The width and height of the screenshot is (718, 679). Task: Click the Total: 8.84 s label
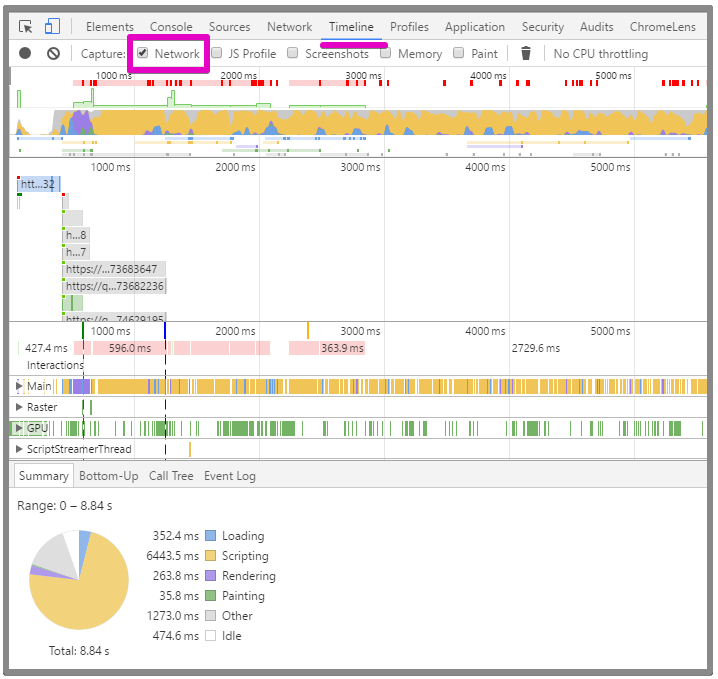tap(79, 651)
